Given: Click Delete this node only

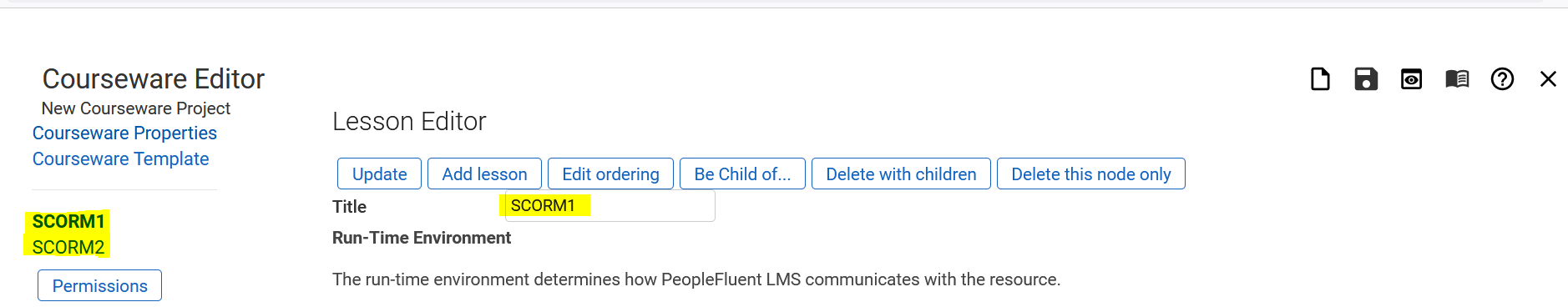Looking at the screenshot, I should [x=1090, y=174].
